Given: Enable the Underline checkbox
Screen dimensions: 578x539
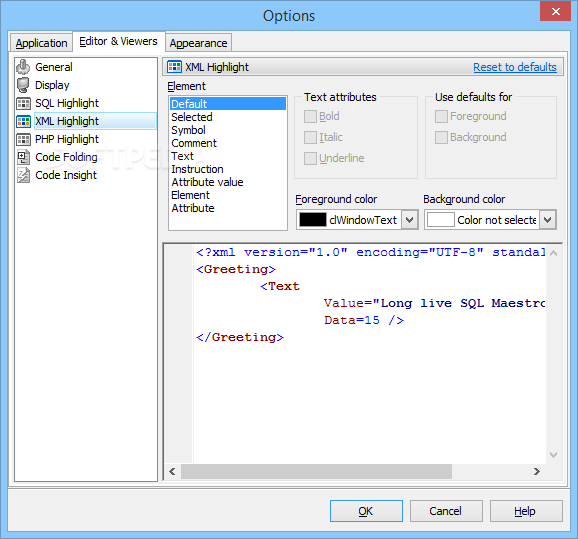Looking at the screenshot, I should (x=310, y=159).
